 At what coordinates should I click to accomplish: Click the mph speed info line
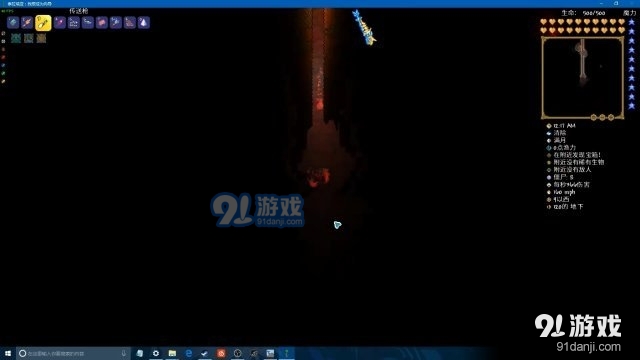click(561, 192)
